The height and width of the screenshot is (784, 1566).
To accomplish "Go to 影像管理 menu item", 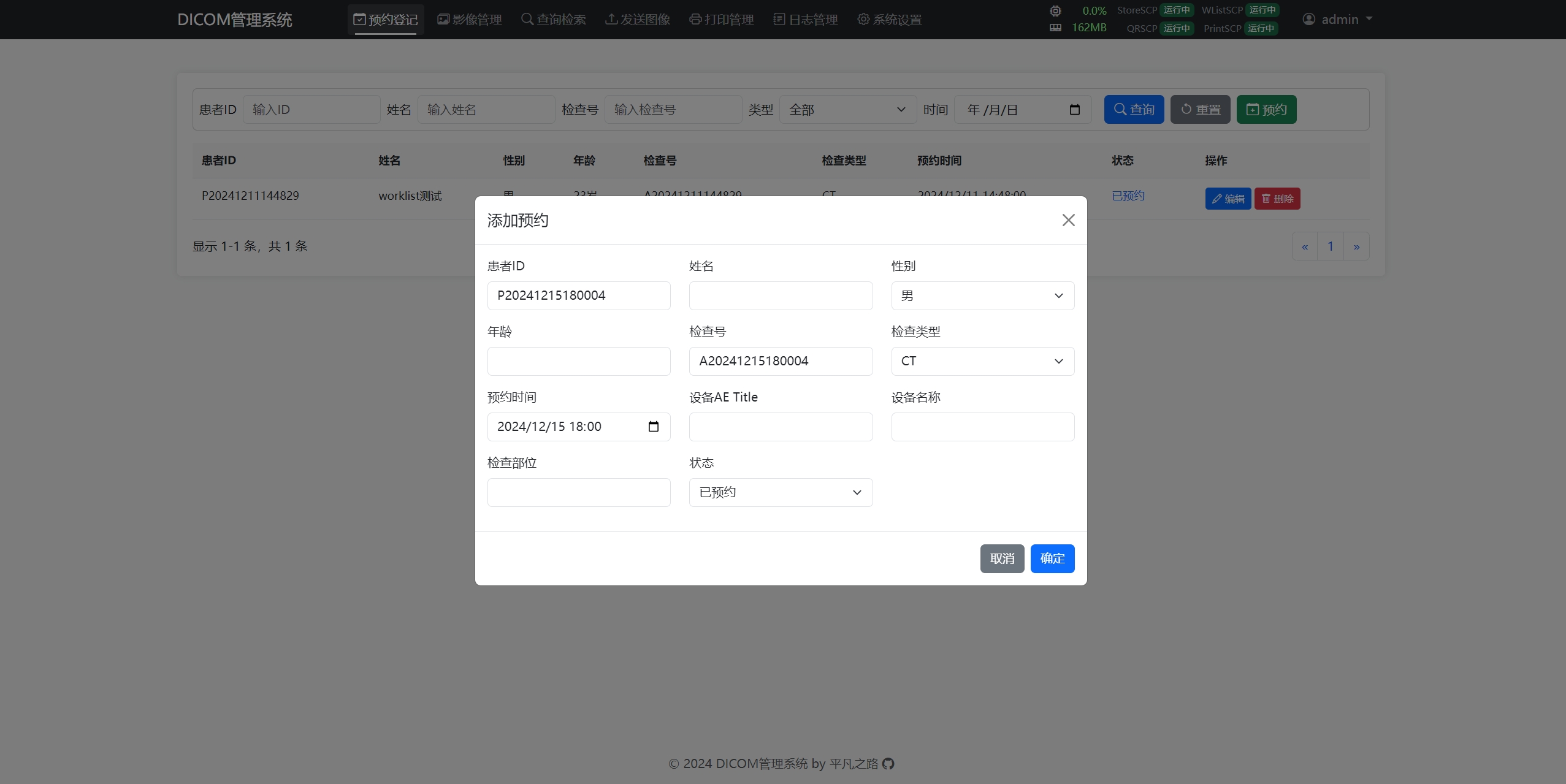I will [x=470, y=20].
